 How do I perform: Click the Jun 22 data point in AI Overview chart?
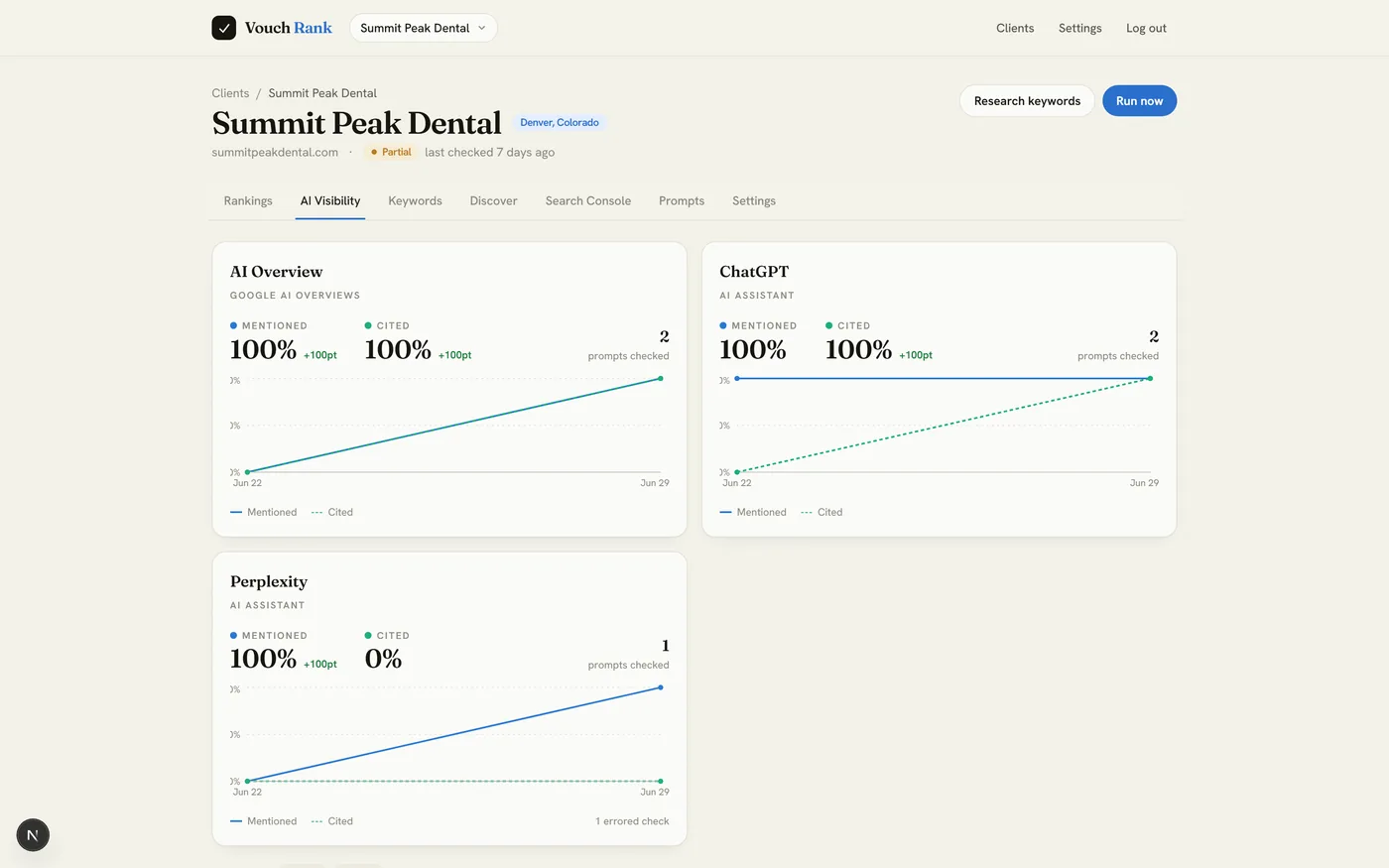pyautogui.click(x=247, y=472)
